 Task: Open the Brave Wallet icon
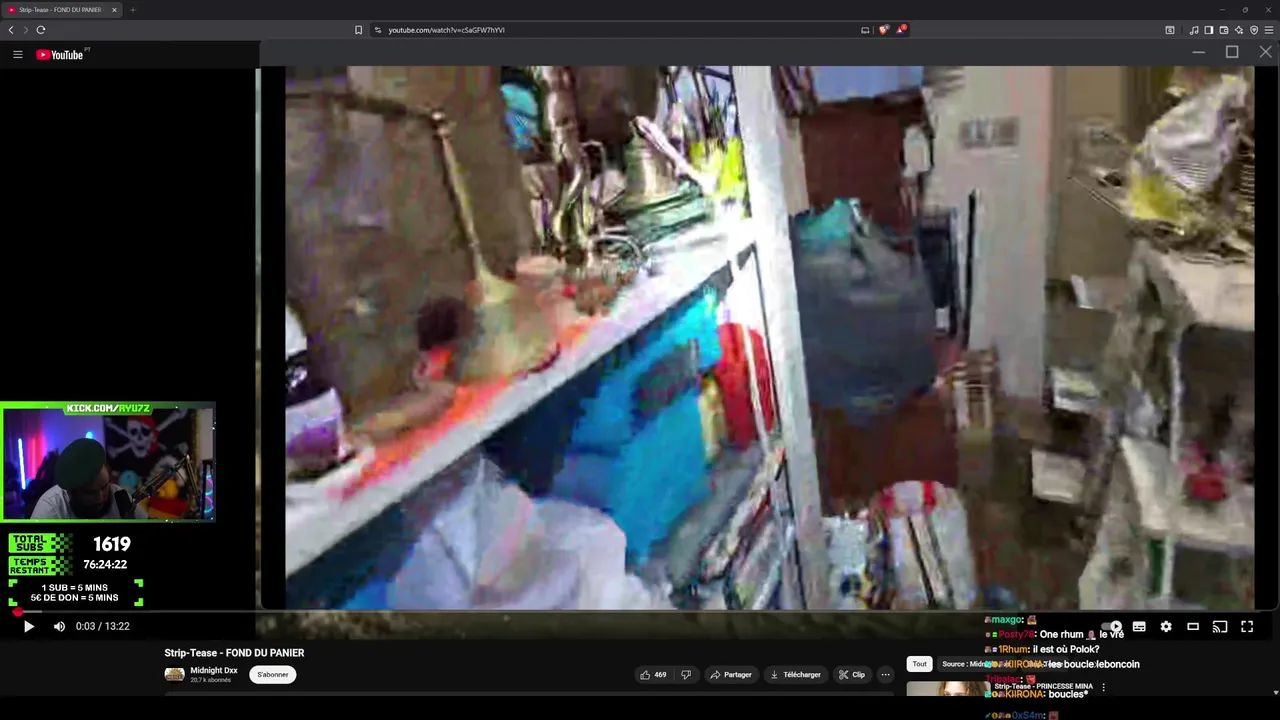(x=1224, y=30)
